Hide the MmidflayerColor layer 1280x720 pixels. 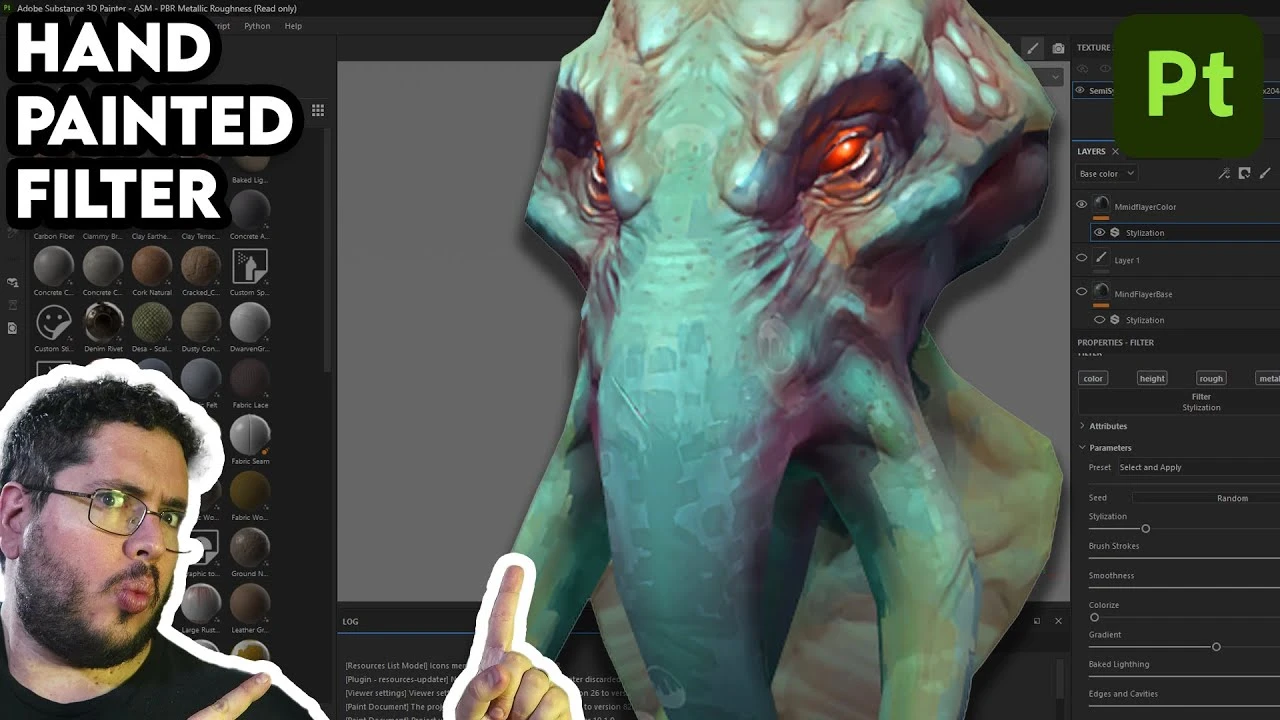pos(1081,205)
